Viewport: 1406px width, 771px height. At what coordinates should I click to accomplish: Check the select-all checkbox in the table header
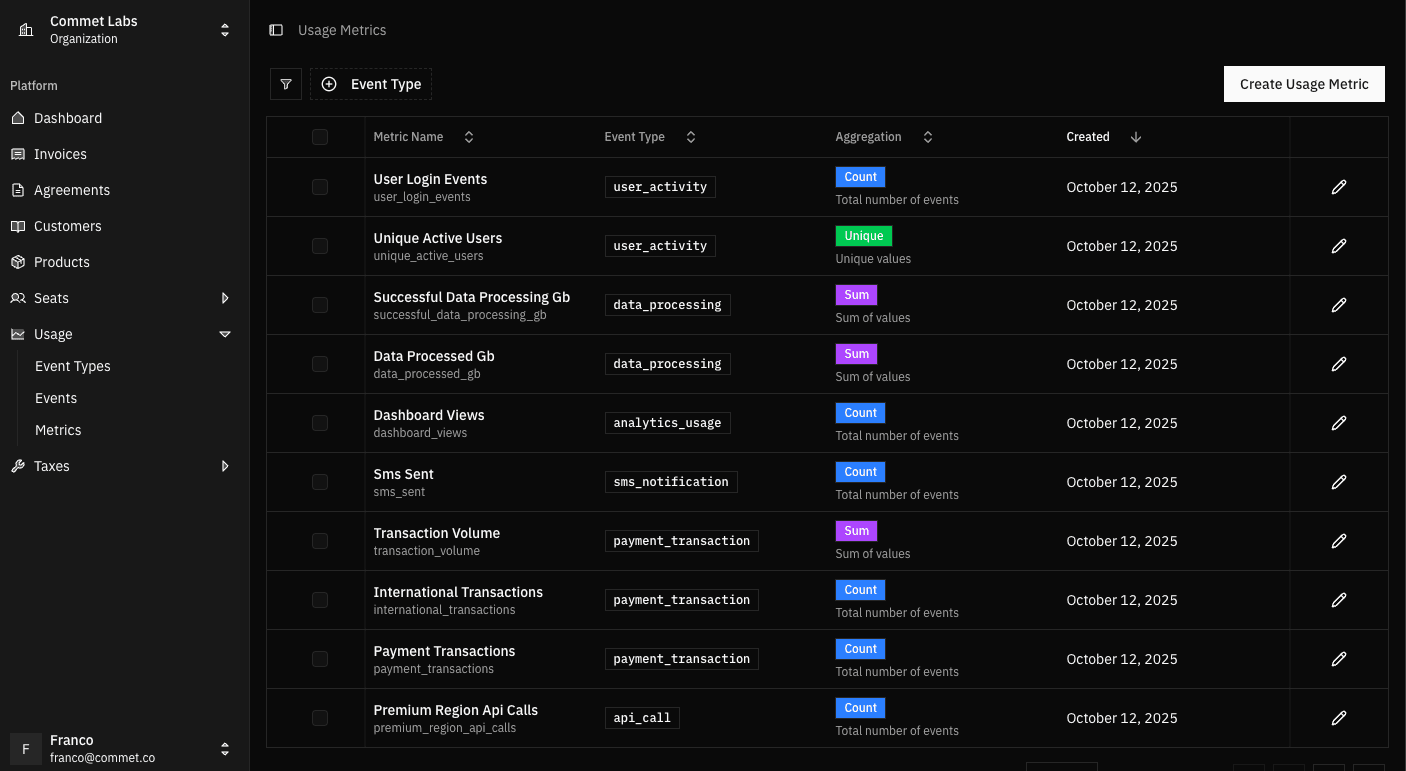click(319, 137)
